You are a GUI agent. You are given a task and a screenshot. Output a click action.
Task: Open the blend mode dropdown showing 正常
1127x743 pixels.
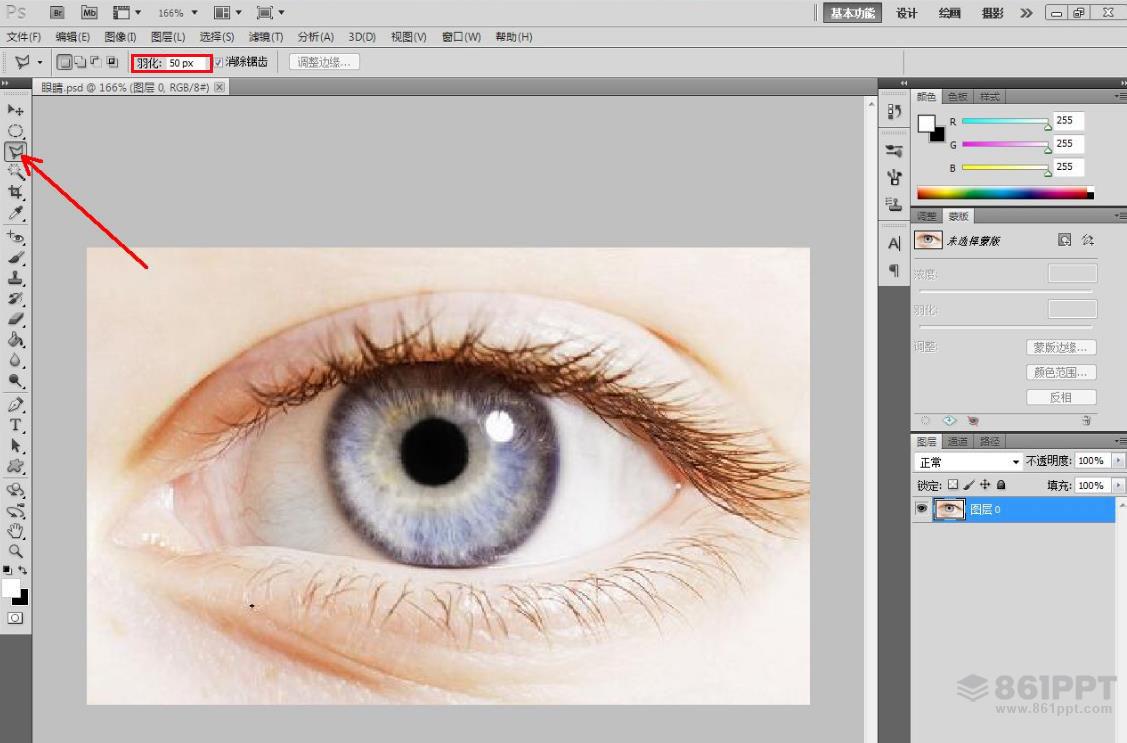click(968, 462)
